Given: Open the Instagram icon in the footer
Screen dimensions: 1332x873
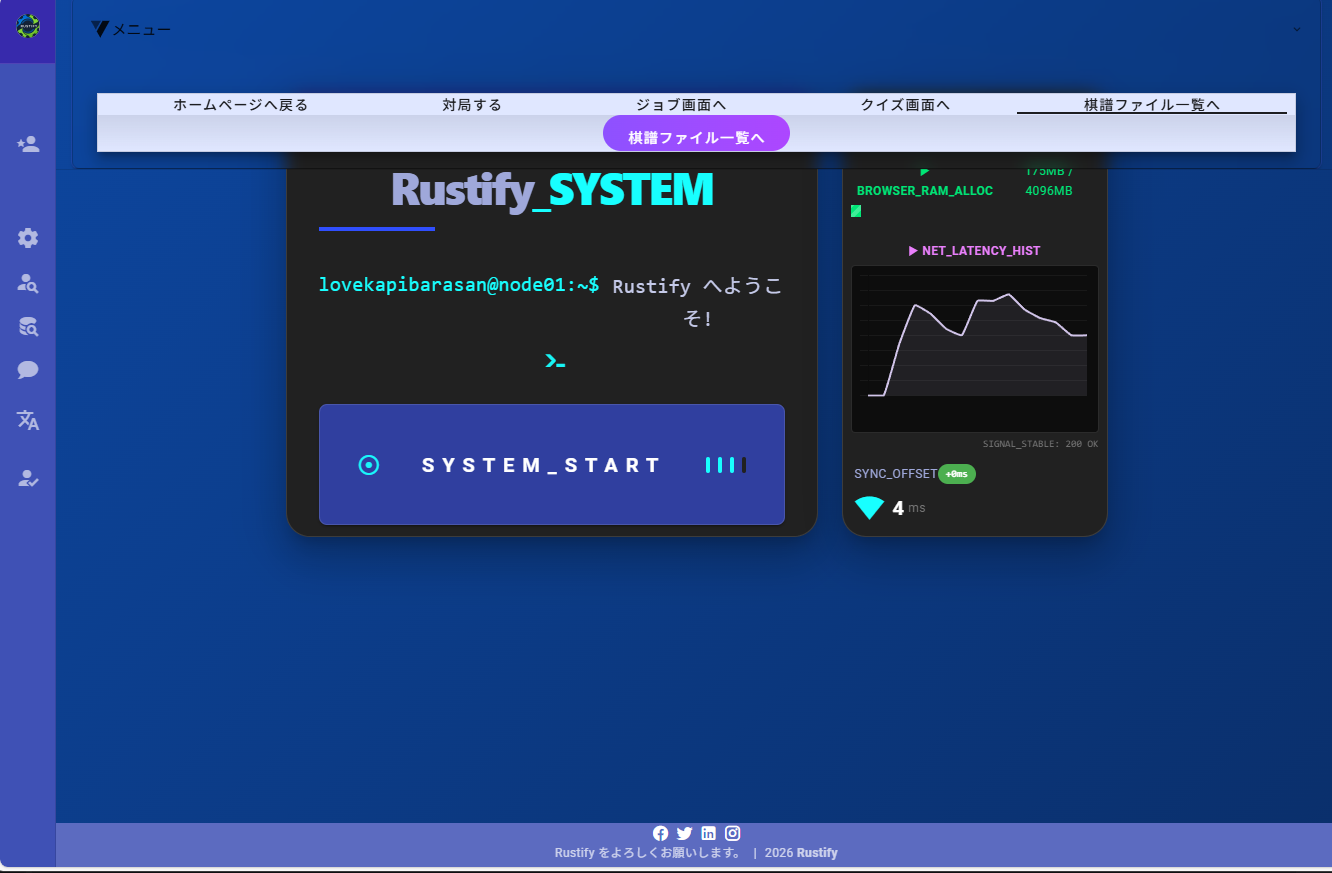Looking at the screenshot, I should 732,833.
